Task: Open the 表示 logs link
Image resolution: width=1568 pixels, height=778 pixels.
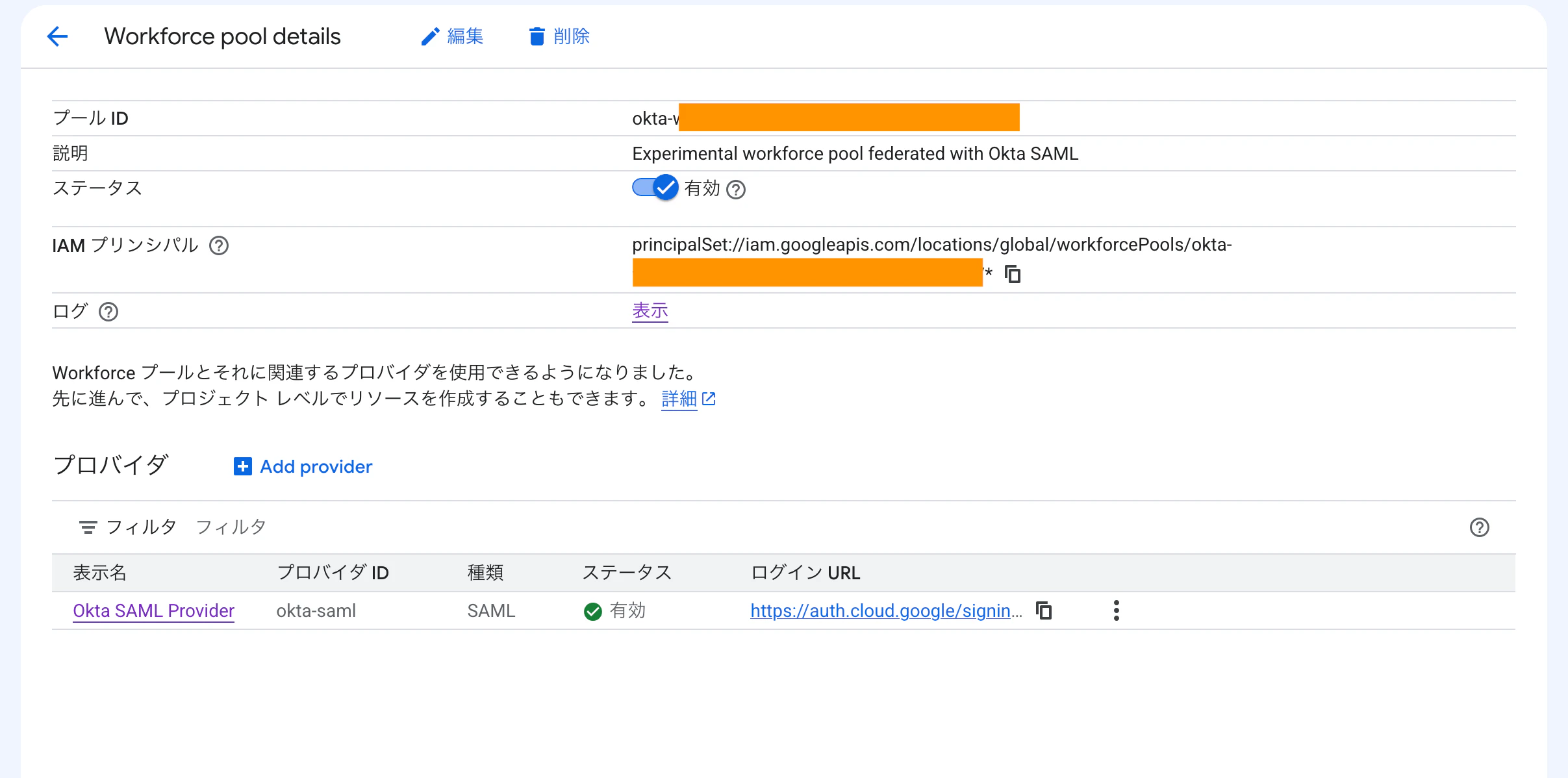Action: click(x=650, y=311)
